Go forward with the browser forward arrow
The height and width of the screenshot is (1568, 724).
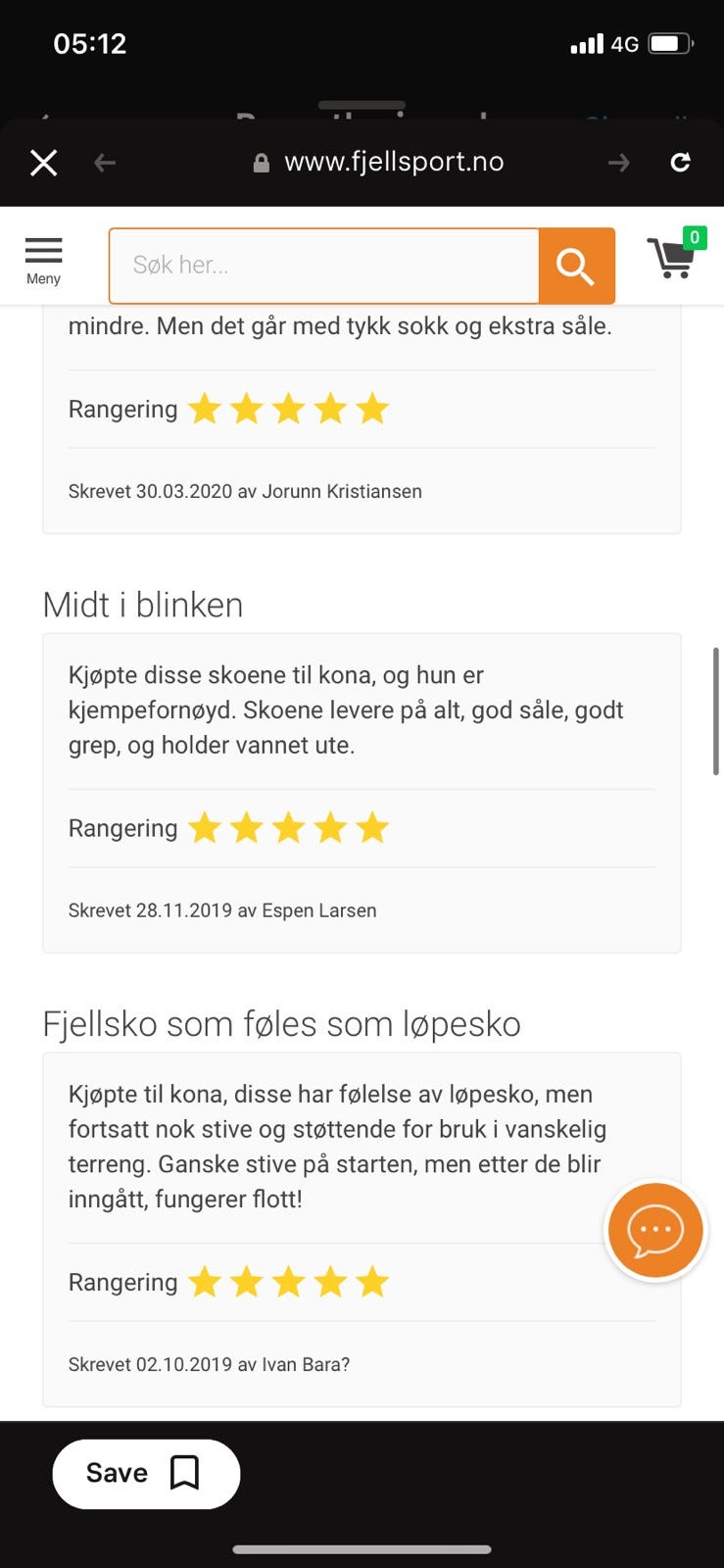coord(619,163)
